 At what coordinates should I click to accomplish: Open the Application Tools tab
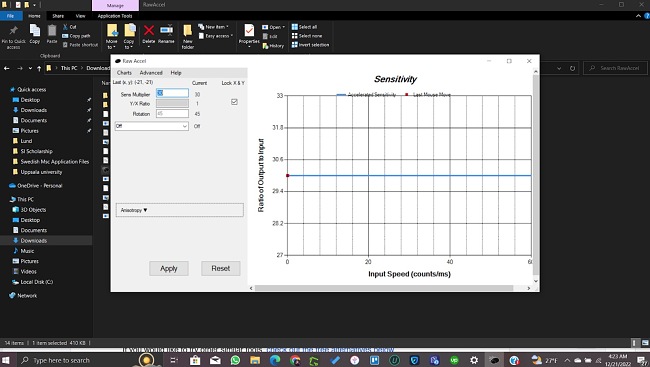pos(115,16)
